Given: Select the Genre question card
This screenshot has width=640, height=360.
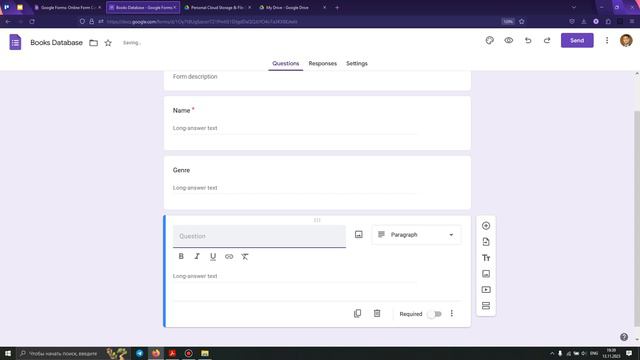Looking at the screenshot, I should point(317,182).
